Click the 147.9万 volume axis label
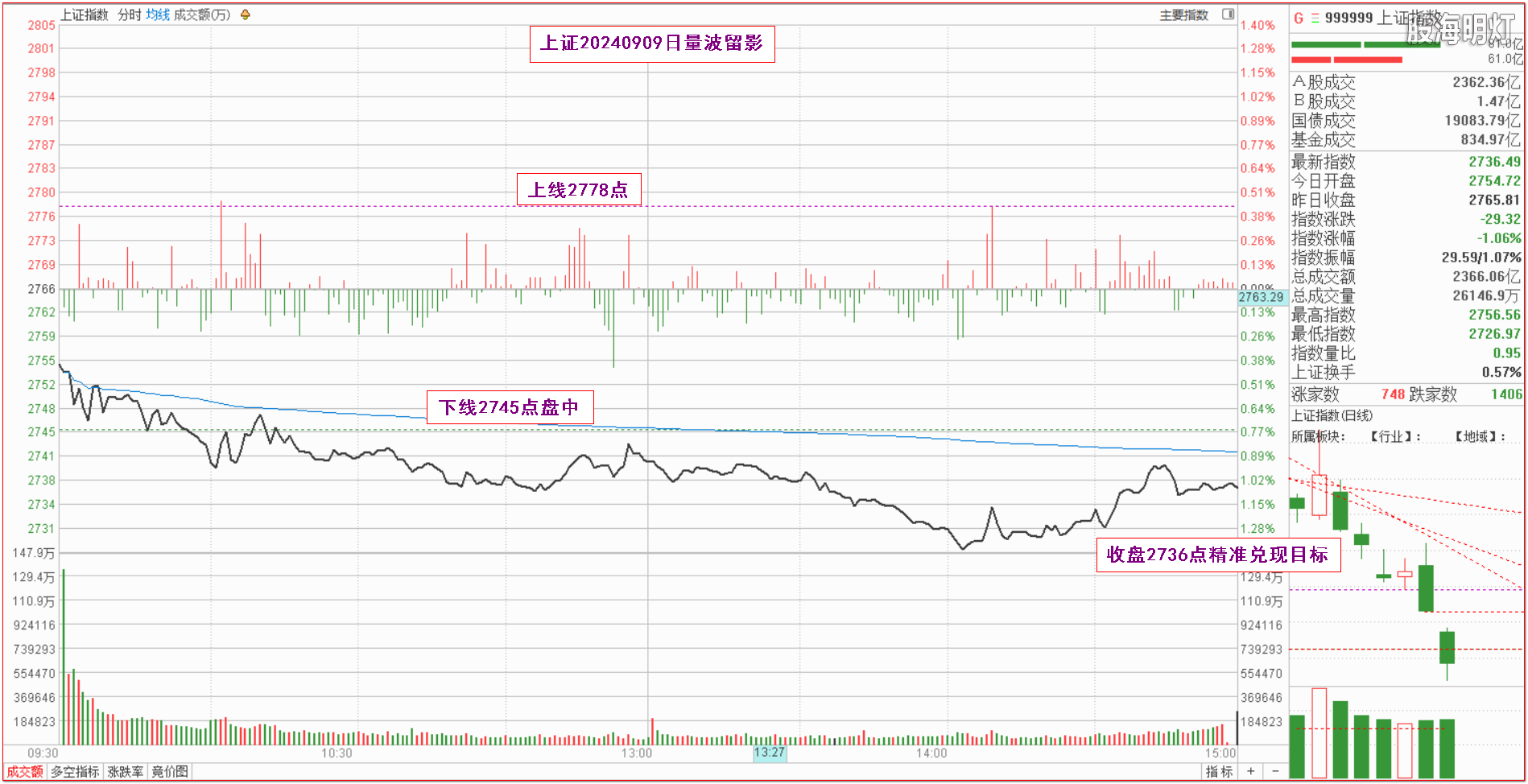The width and height of the screenshot is (1528, 784). pos(34,553)
